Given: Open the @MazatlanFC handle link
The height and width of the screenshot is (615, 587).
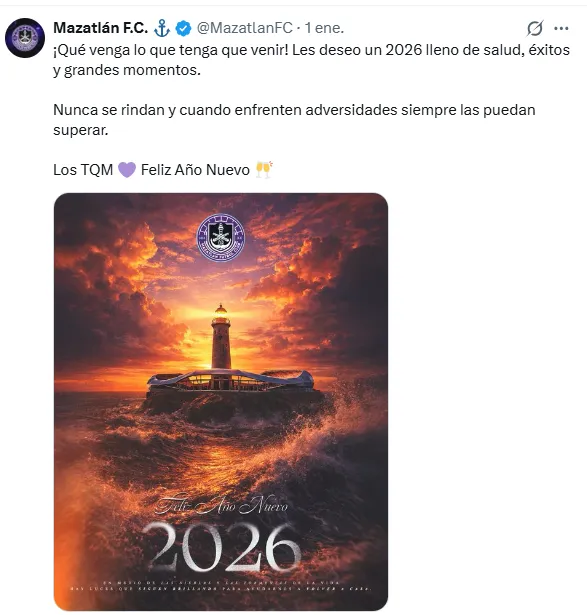Looking at the screenshot, I should pyautogui.click(x=245, y=28).
